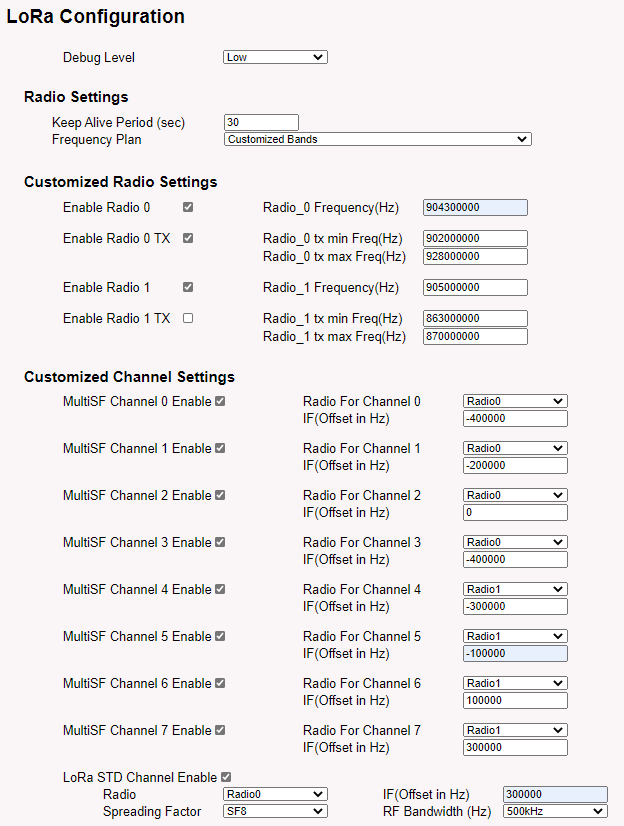Image resolution: width=624 pixels, height=826 pixels.
Task: Open the Debug Level dropdown
Action: [275, 58]
